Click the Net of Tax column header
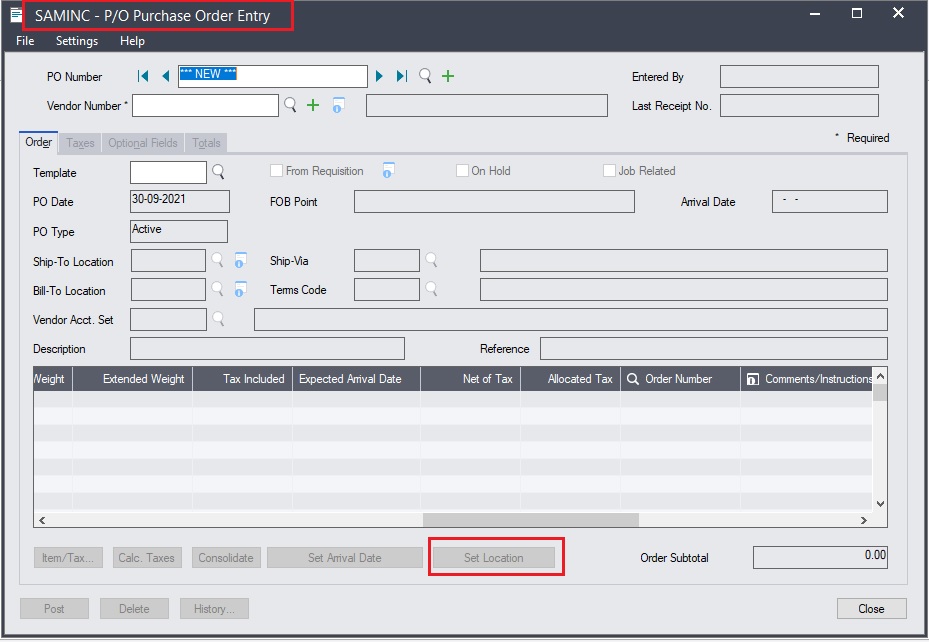Viewport: 929px width, 642px height. [x=470, y=379]
